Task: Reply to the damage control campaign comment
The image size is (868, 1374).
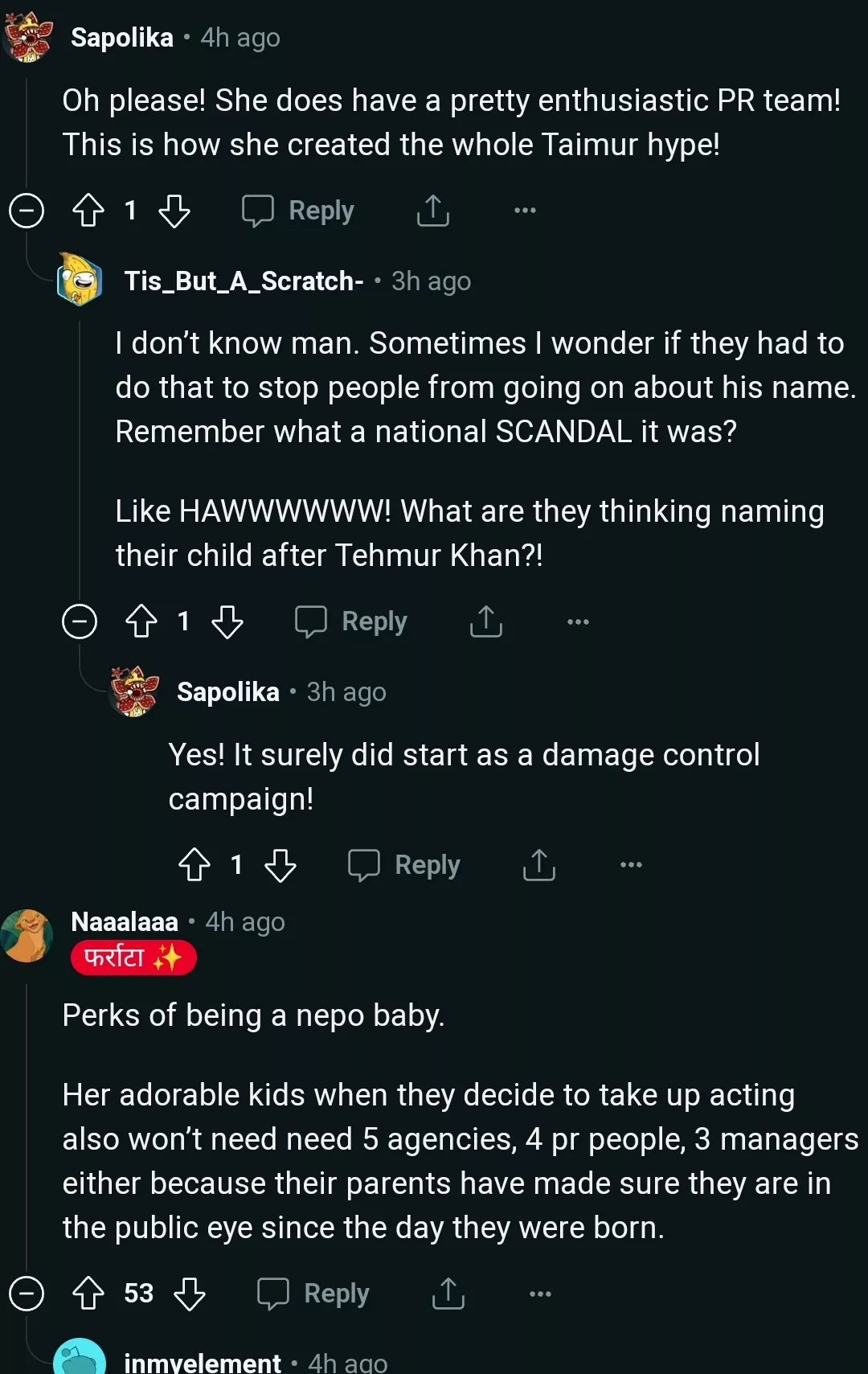Action: pos(404,865)
